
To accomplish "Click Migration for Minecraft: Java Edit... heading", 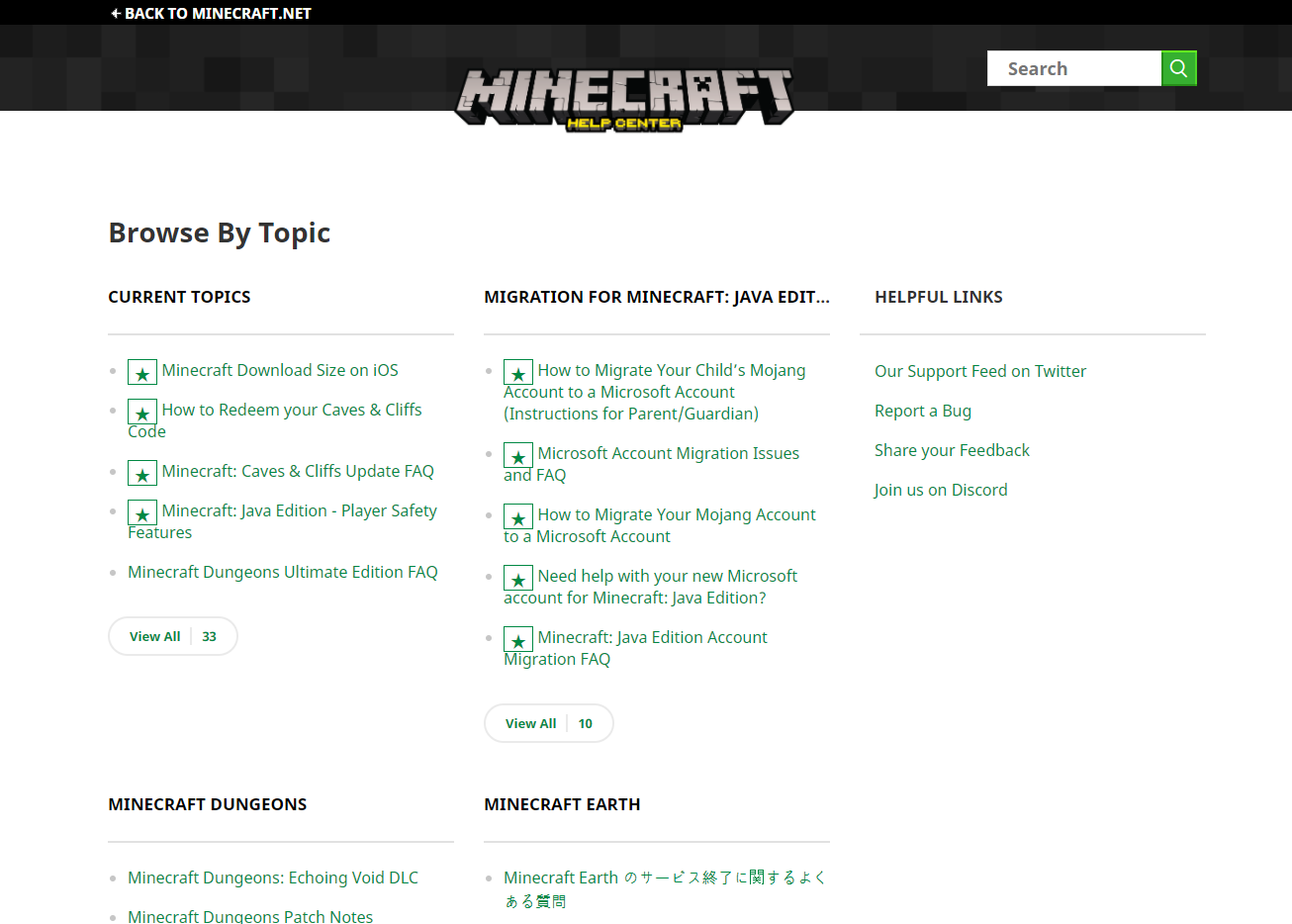I will 657,297.
